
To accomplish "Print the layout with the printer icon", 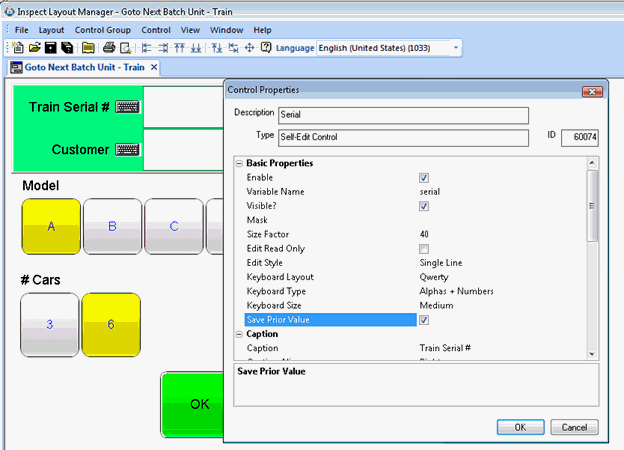I will point(109,48).
